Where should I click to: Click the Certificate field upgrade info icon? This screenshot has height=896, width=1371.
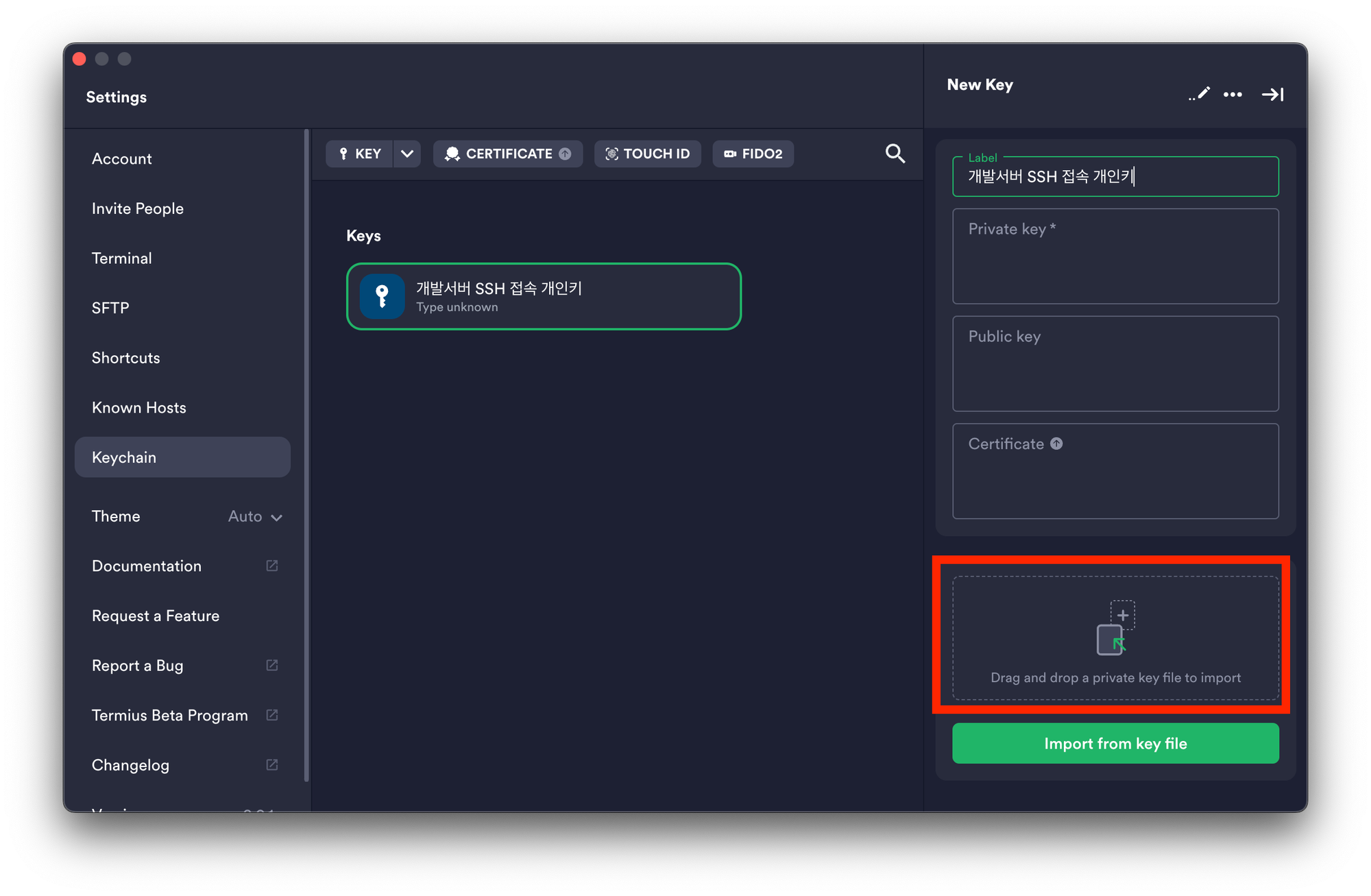(x=1056, y=444)
